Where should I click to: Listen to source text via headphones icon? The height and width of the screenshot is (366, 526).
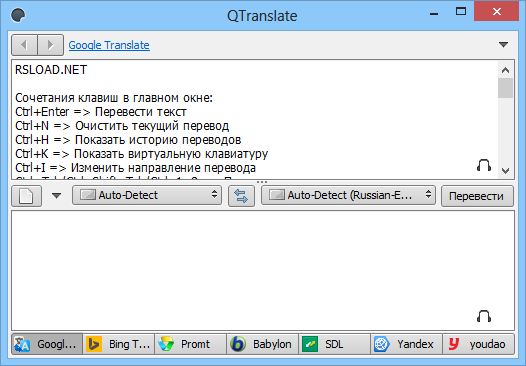pyautogui.click(x=484, y=165)
